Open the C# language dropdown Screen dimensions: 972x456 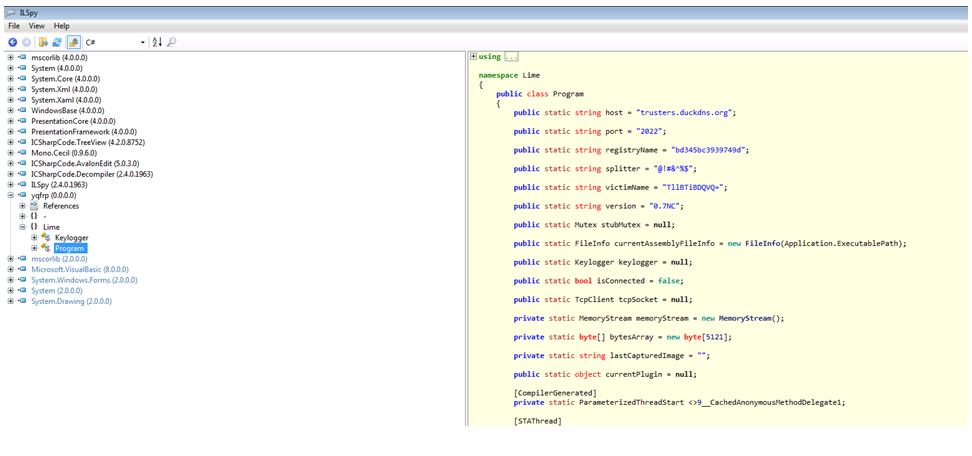click(x=115, y=42)
